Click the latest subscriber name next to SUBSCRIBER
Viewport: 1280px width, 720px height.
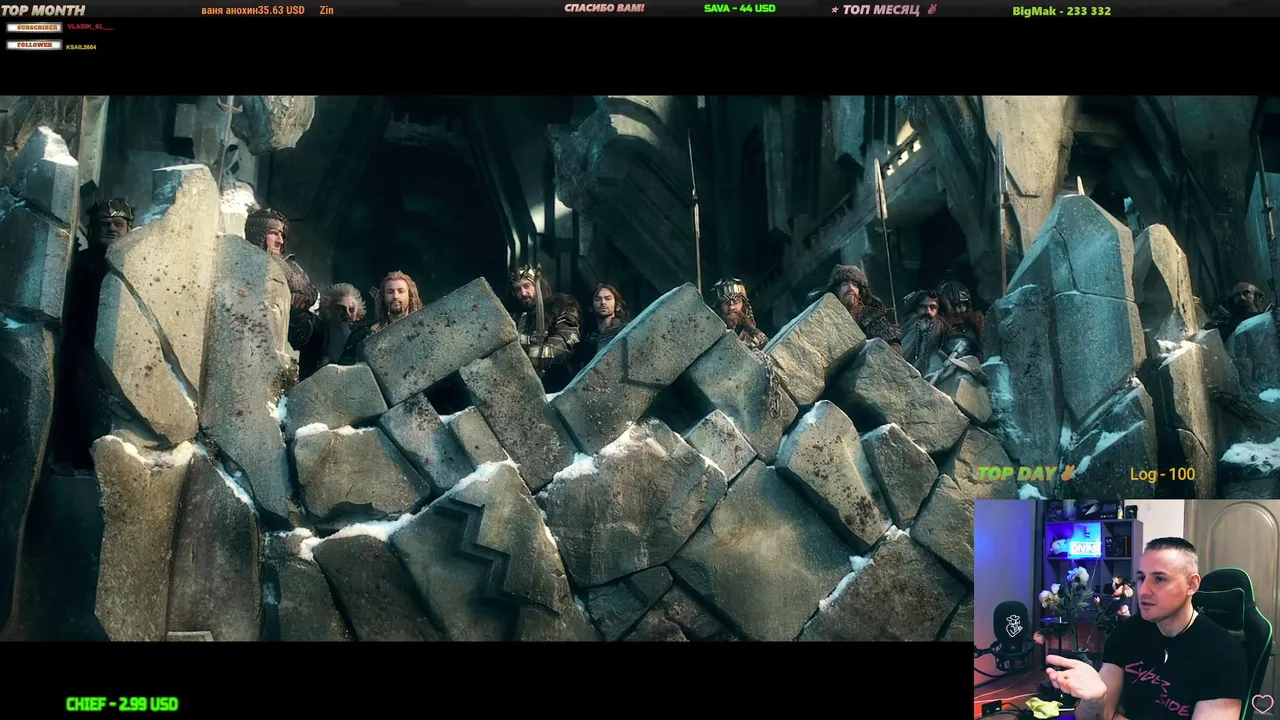[90, 27]
